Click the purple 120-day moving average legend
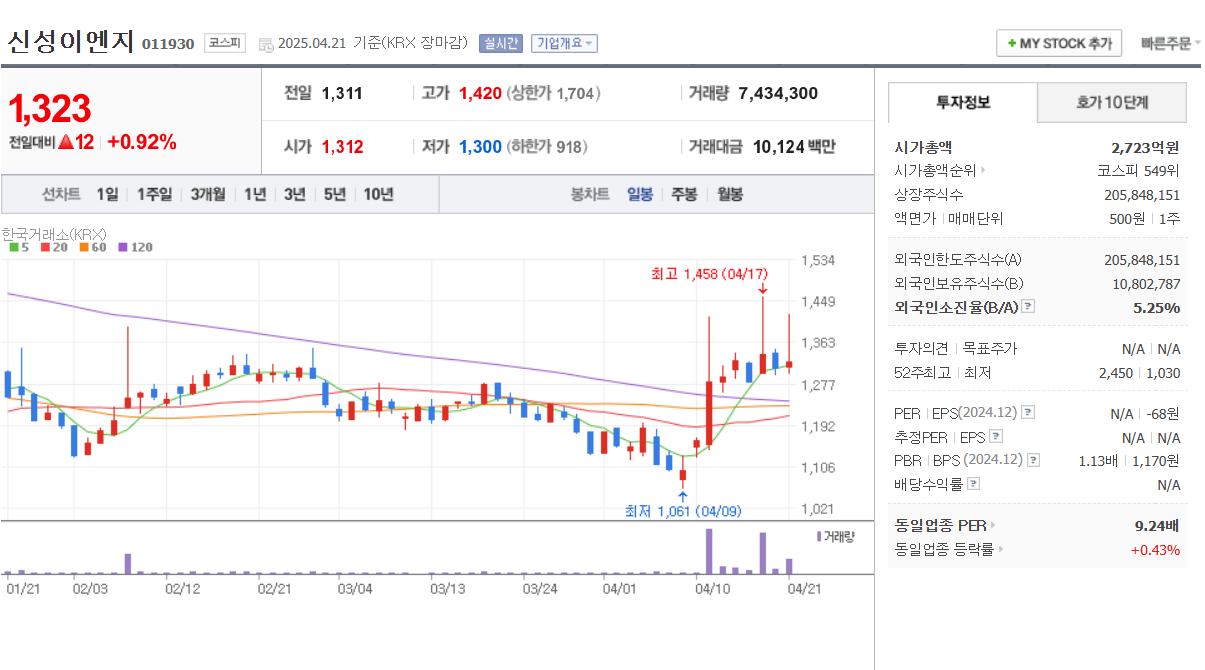The image size is (1205, 670). (135, 247)
